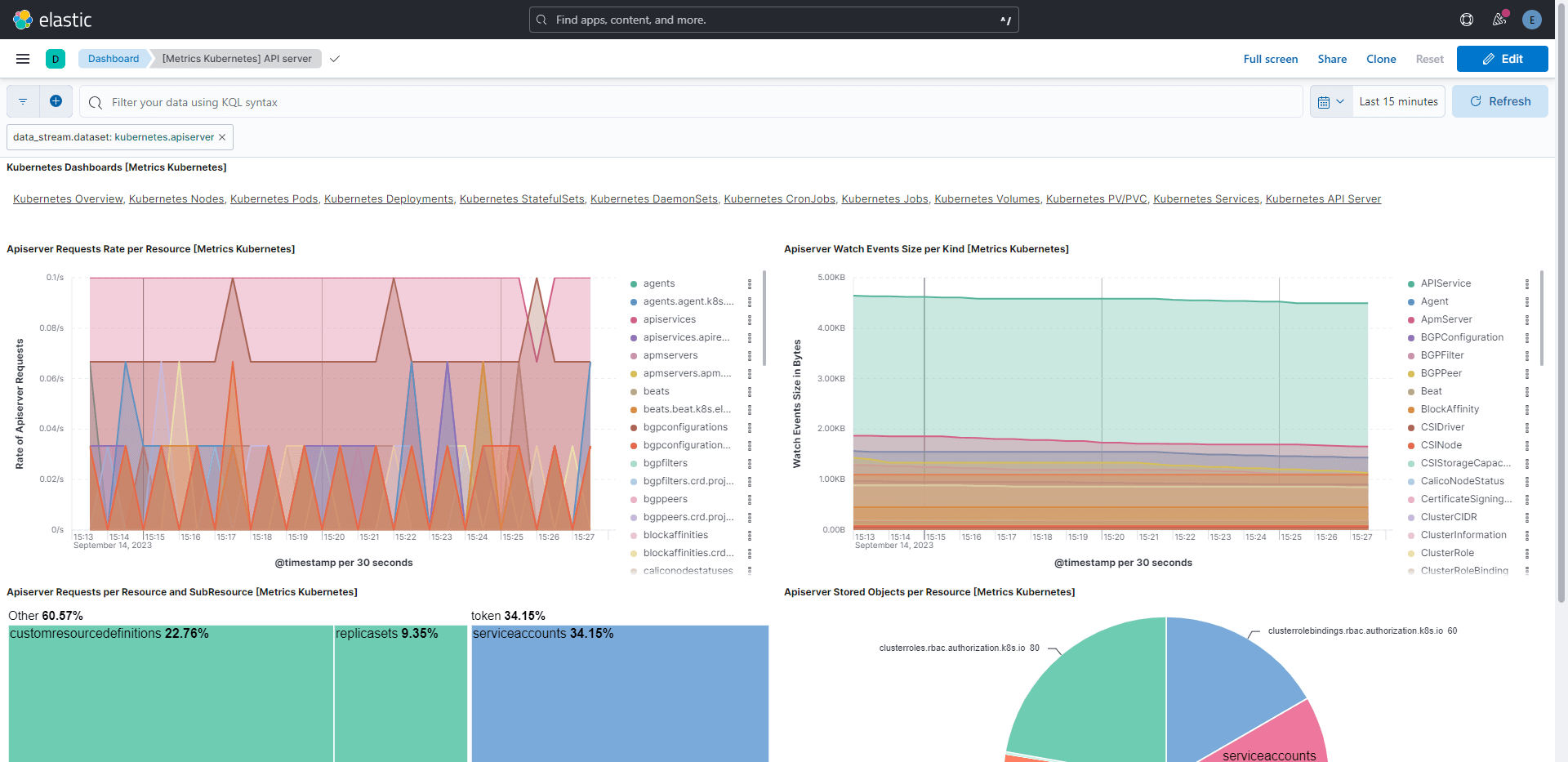Open options for Beat legend item
Screen dimensions: 1568x762
pos(1527,391)
